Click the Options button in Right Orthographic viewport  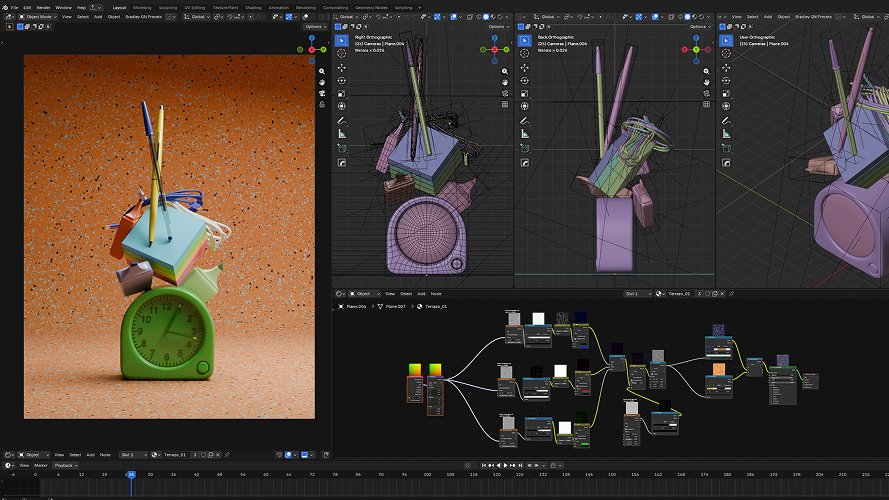pyautogui.click(x=497, y=27)
